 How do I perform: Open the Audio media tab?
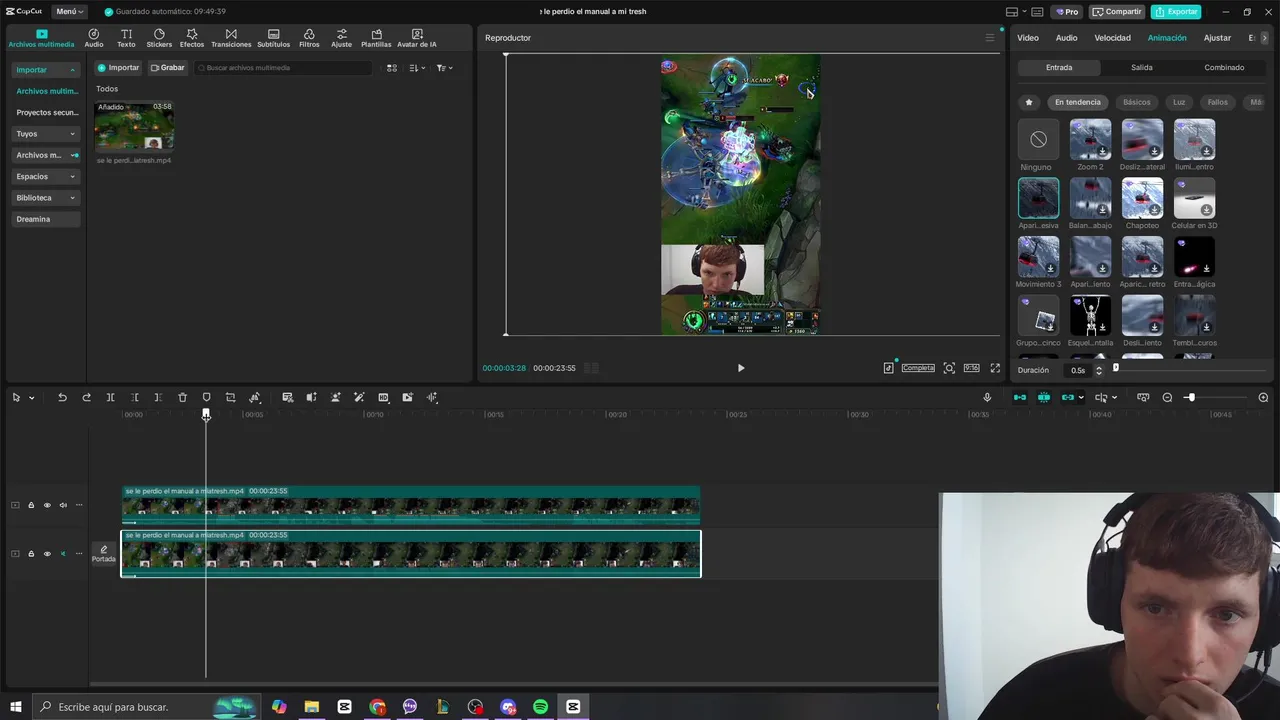tap(94, 38)
